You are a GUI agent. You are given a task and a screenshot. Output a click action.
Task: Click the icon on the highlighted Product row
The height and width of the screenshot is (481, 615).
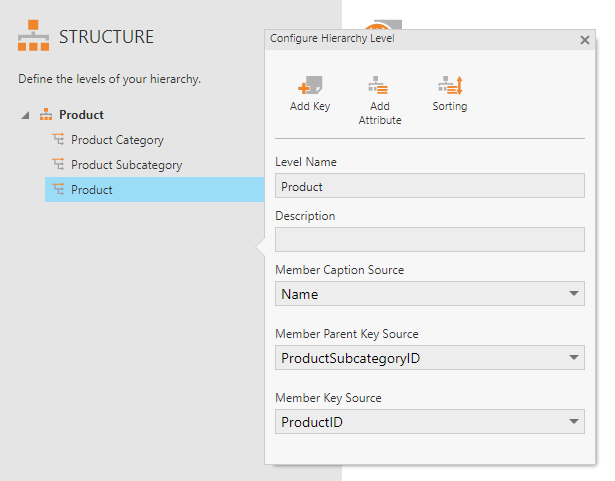pos(58,190)
